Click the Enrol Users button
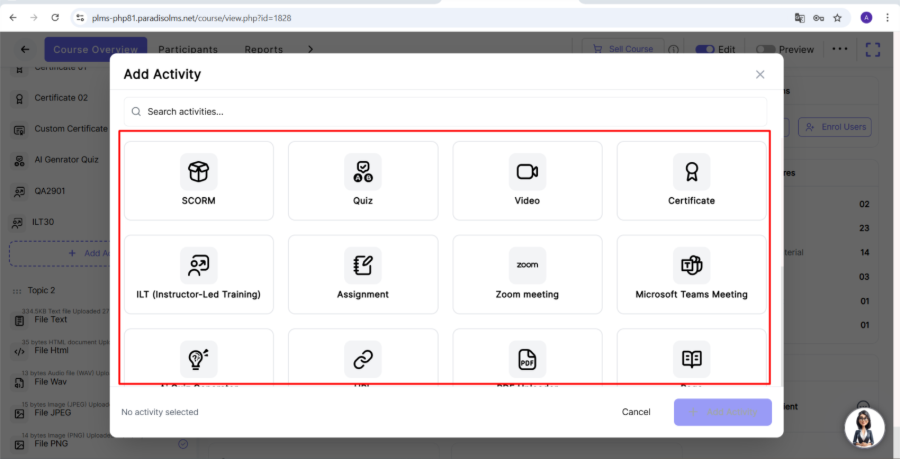Viewport: 900px width, 459px height. [837, 127]
